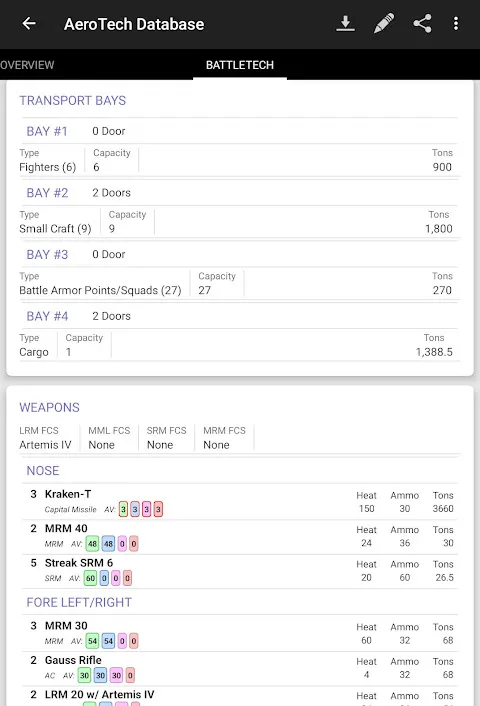
Task: Switch to the OVERVIEW tab
Action: click(27, 65)
